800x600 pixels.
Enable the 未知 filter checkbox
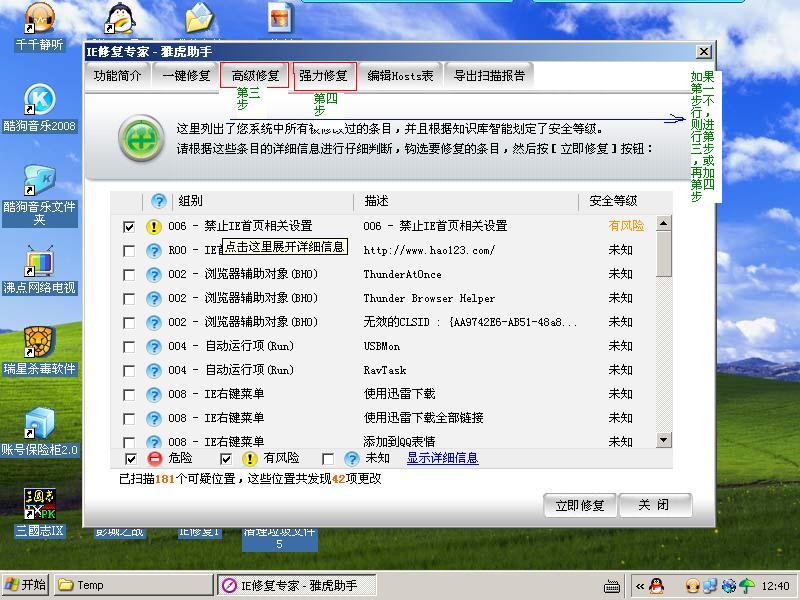coord(328,459)
